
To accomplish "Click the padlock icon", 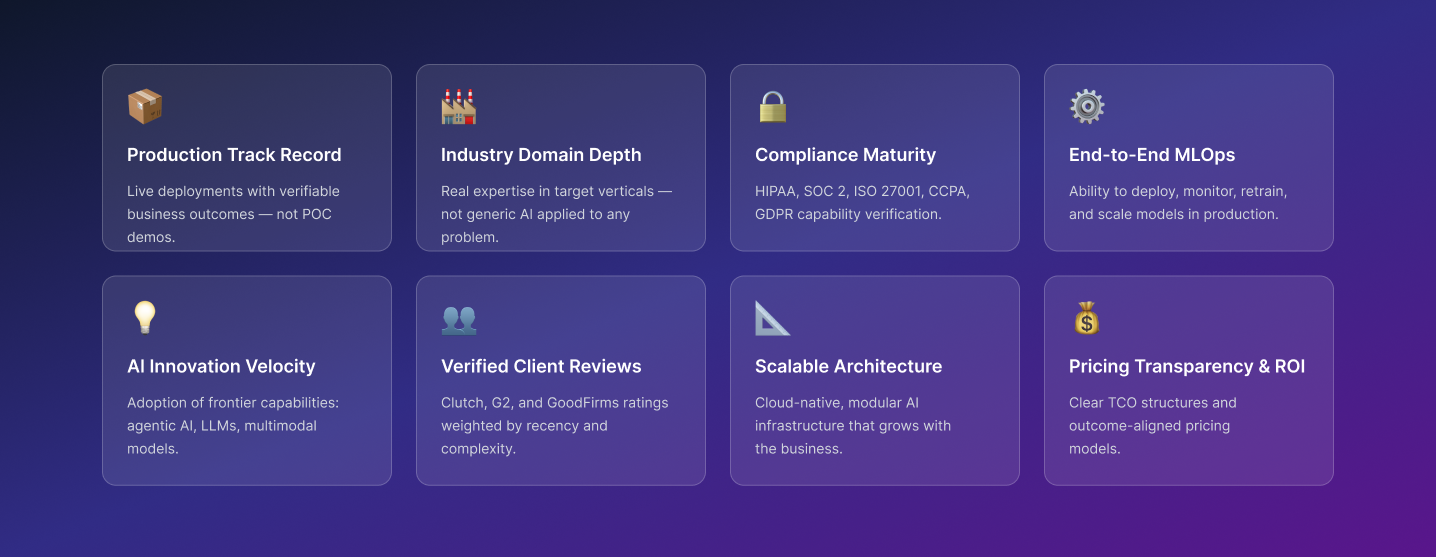I will point(773,107).
